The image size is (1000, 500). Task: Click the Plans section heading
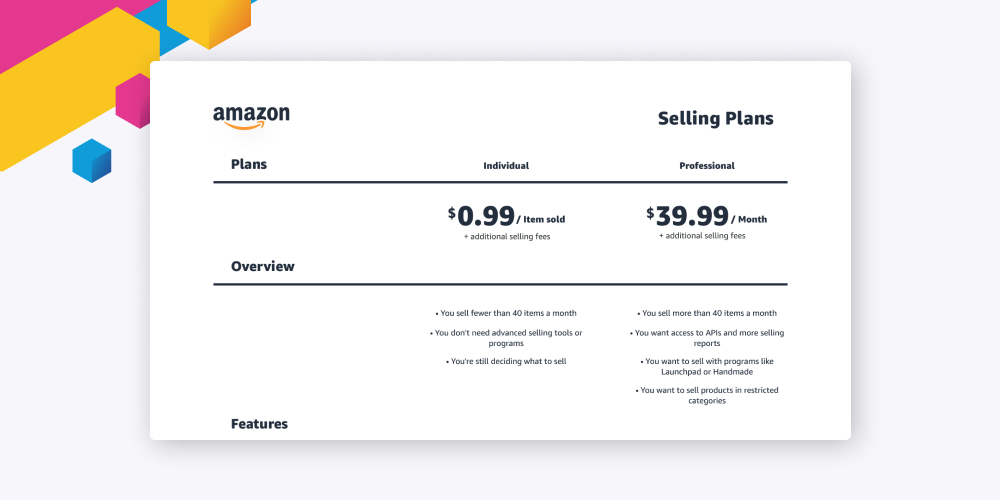[x=249, y=164]
